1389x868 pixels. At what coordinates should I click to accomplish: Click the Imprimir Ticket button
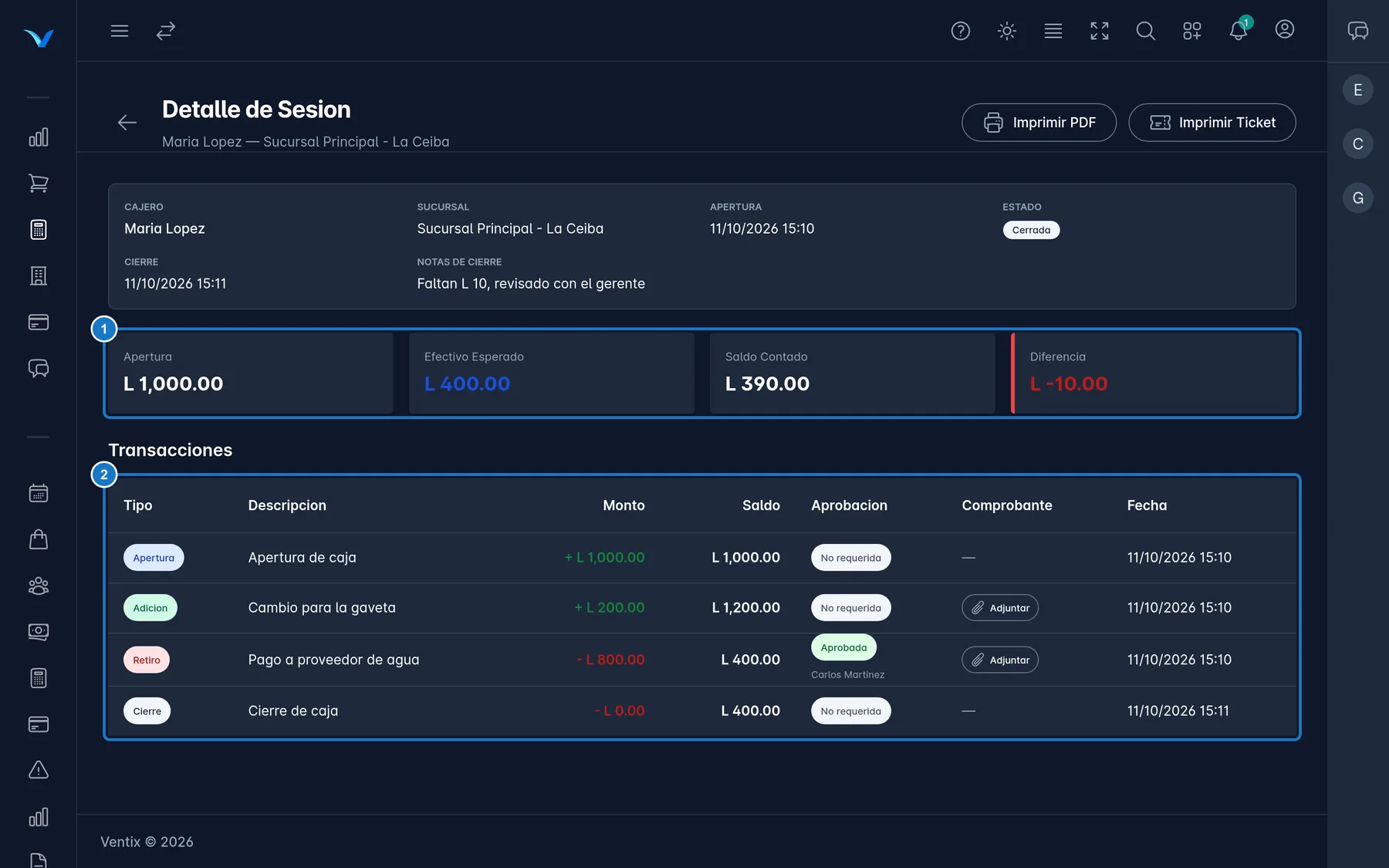click(x=1212, y=123)
